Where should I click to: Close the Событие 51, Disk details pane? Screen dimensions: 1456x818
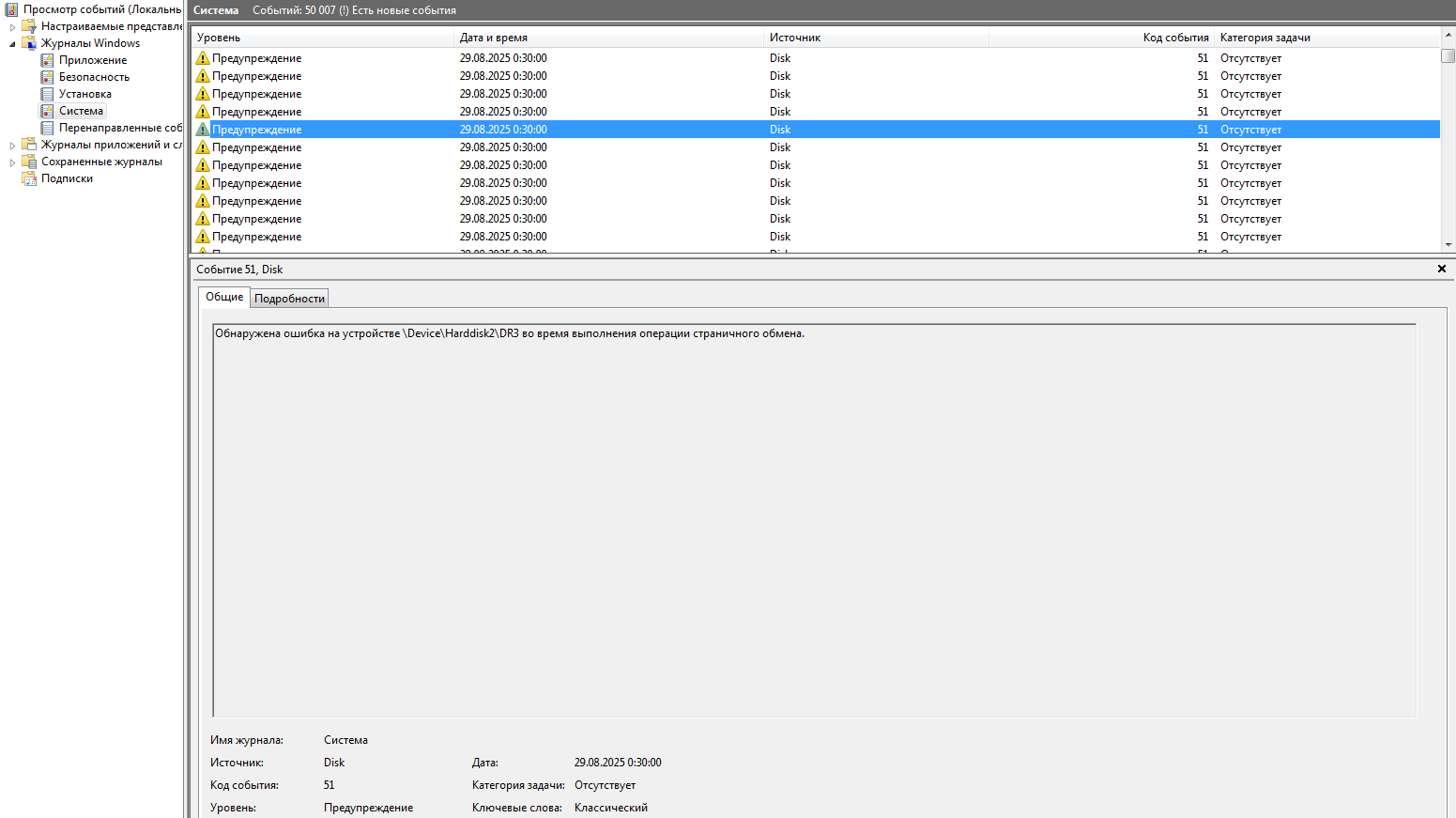coord(1442,269)
